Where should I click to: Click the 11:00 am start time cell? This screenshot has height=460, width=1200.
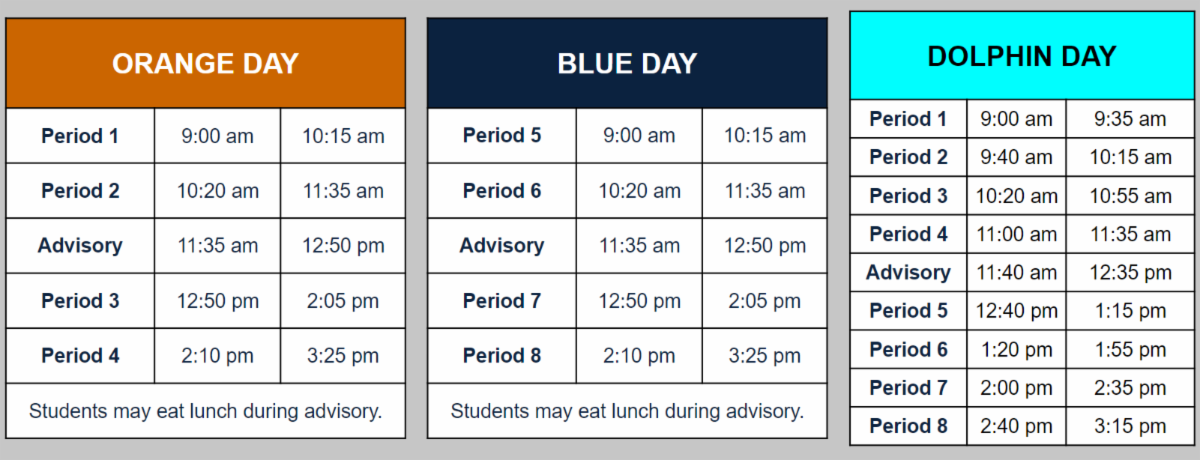[x=1016, y=235]
